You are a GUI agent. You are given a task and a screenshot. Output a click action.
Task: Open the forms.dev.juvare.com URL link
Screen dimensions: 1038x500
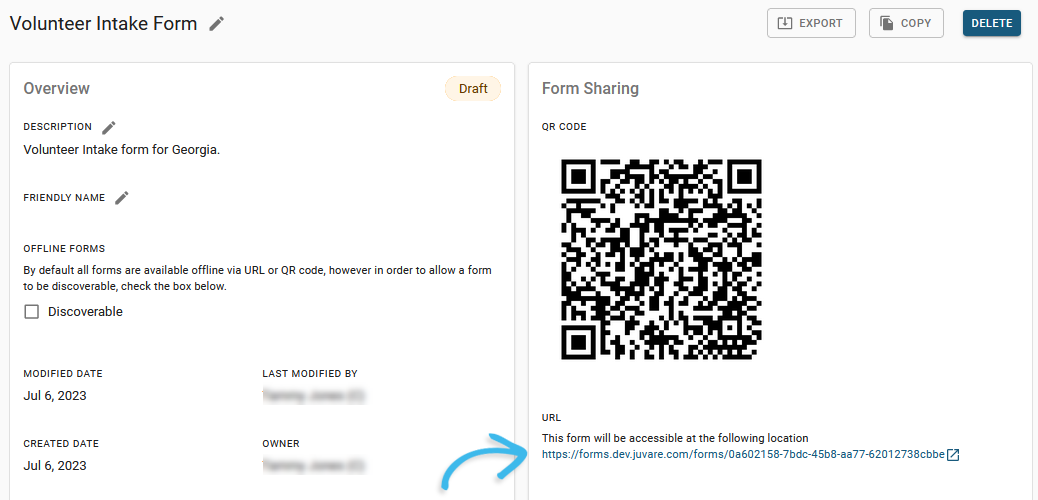tap(743, 455)
